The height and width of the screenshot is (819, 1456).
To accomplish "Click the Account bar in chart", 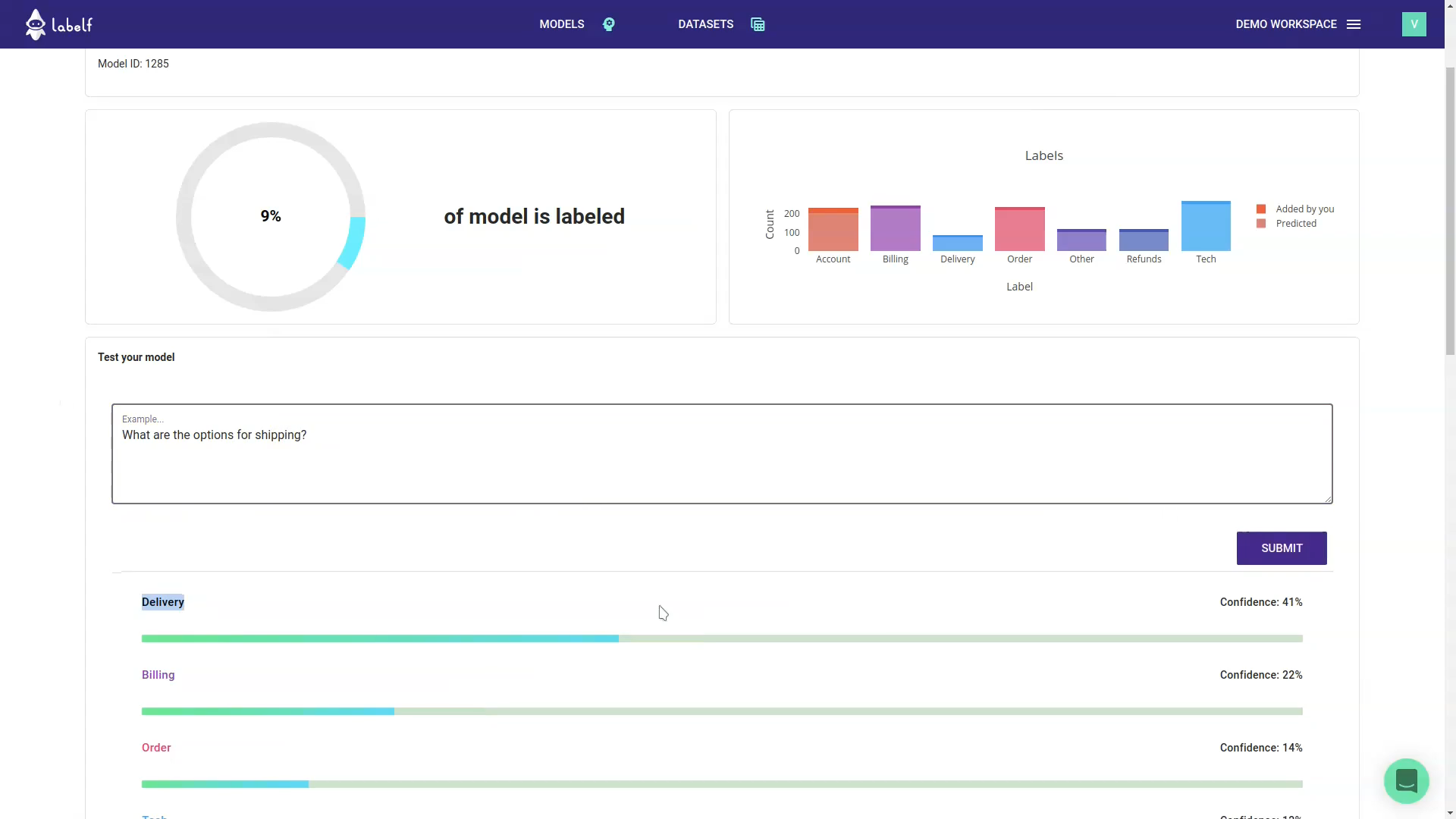I will pyautogui.click(x=833, y=231).
